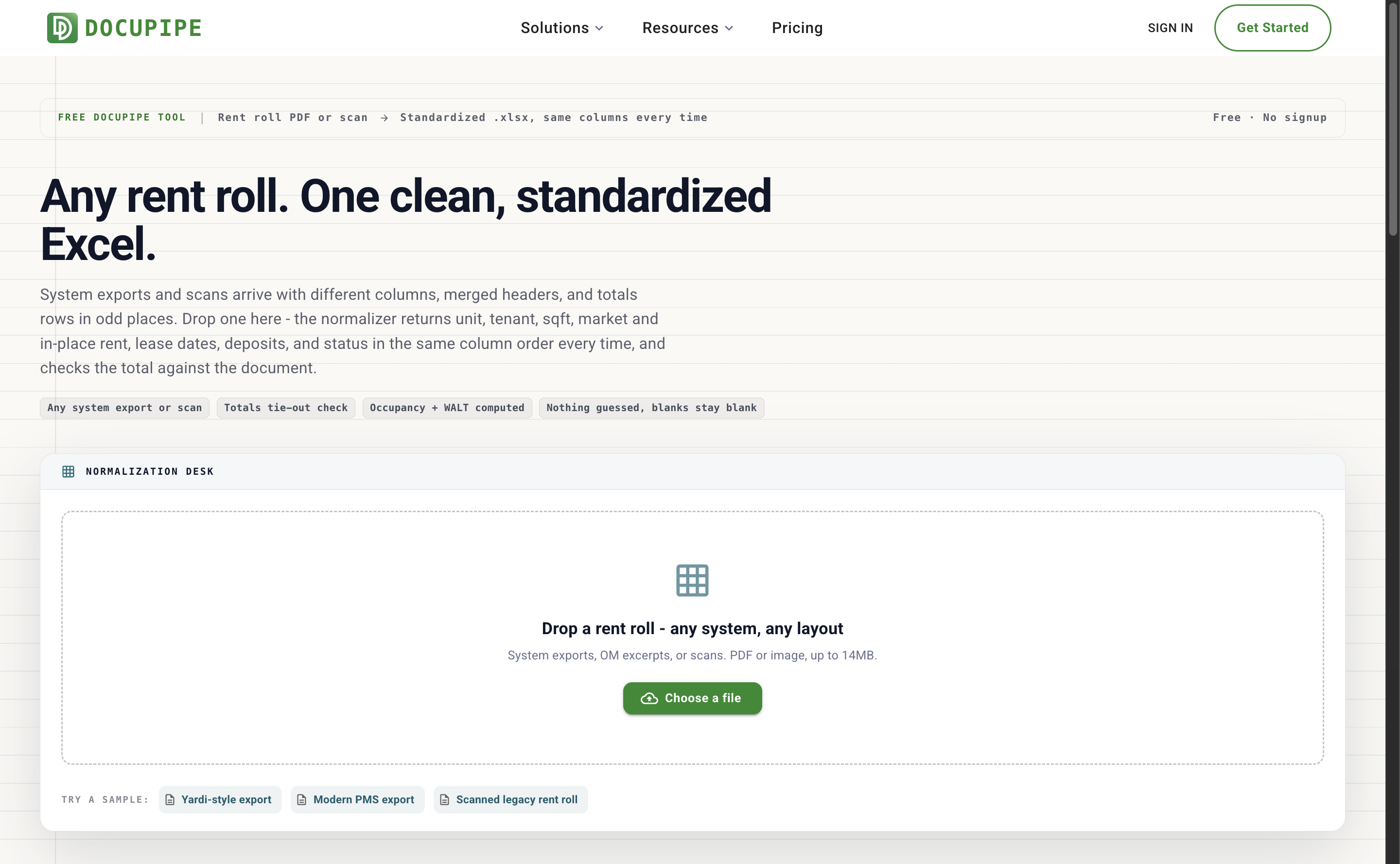Click the DOCUPIPE wordmark text
Screen dimensions: 1400x864
[x=143, y=28]
